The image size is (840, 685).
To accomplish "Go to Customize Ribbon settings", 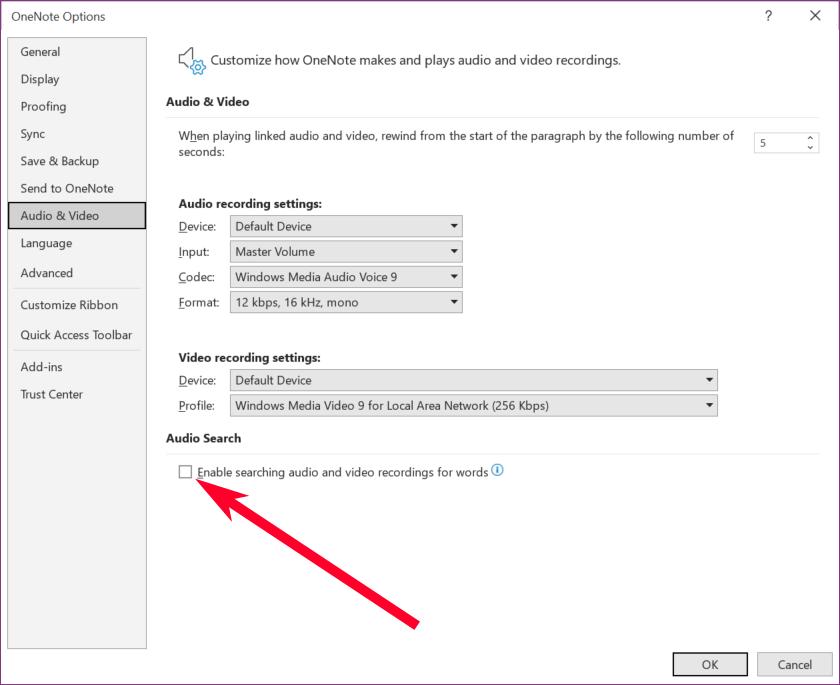I will tap(68, 305).
